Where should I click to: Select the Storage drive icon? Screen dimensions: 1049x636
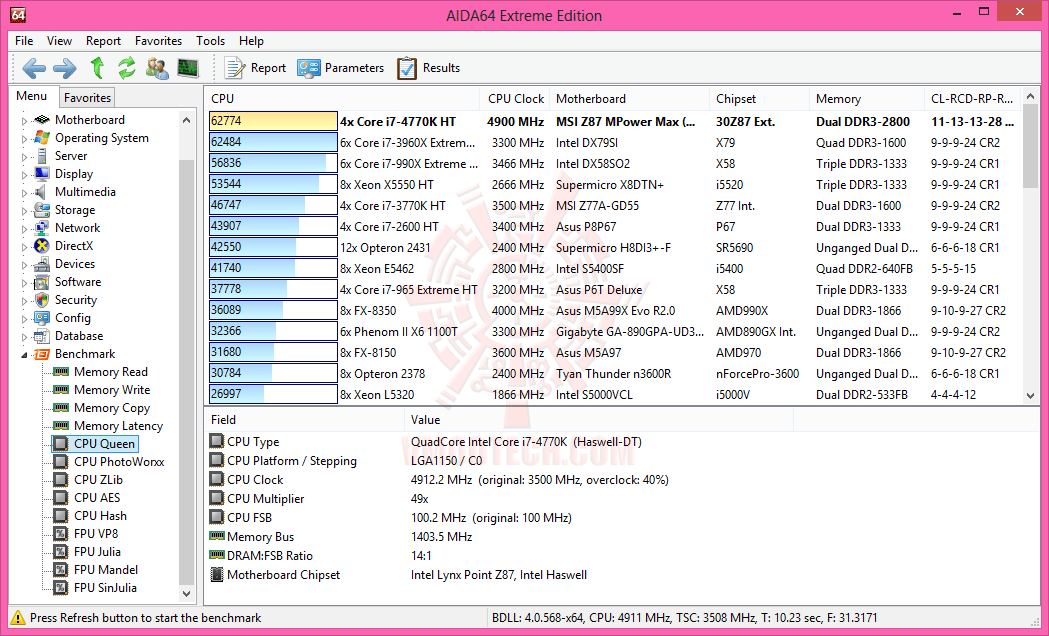click(x=42, y=210)
